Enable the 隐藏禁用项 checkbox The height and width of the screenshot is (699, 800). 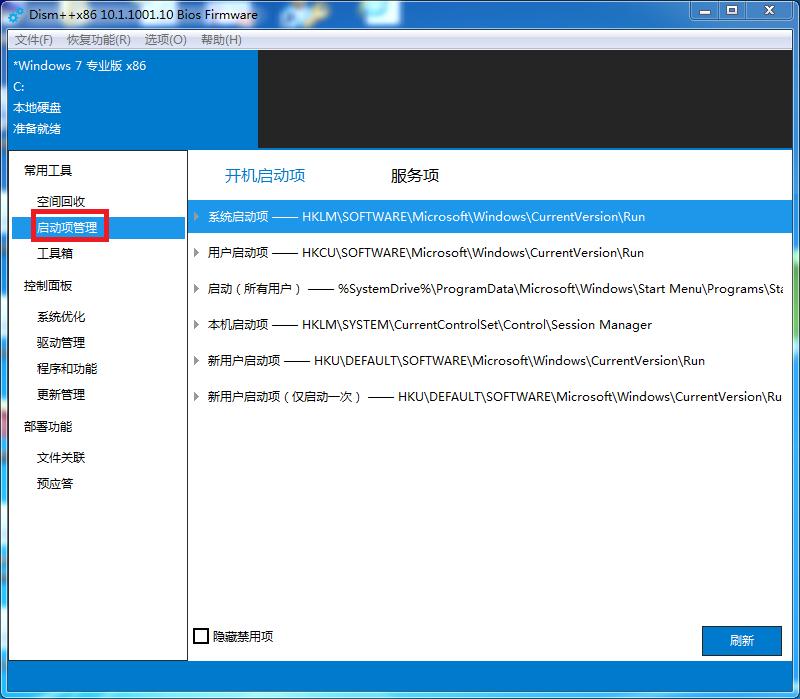point(202,636)
